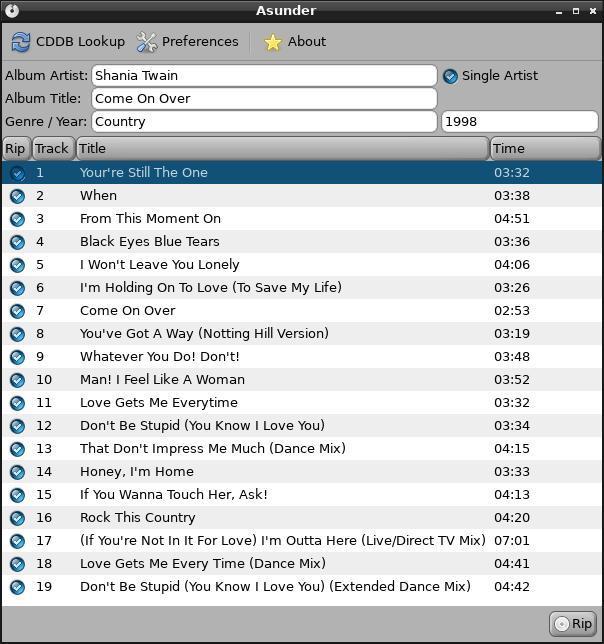
Task: Minimize the Asunder window
Action: point(559,12)
